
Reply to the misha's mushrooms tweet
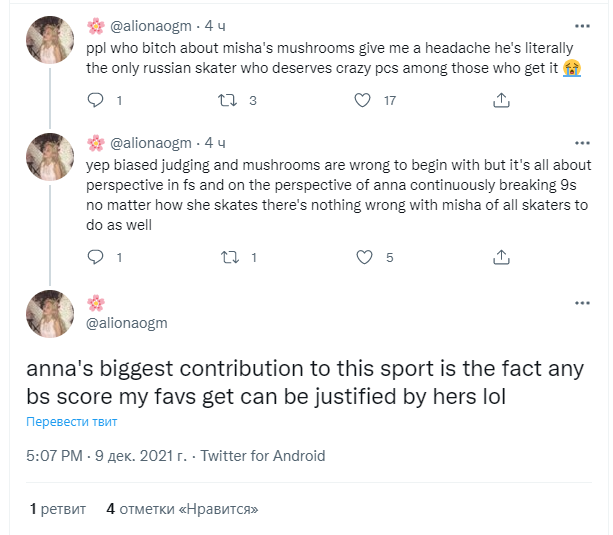point(96,100)
